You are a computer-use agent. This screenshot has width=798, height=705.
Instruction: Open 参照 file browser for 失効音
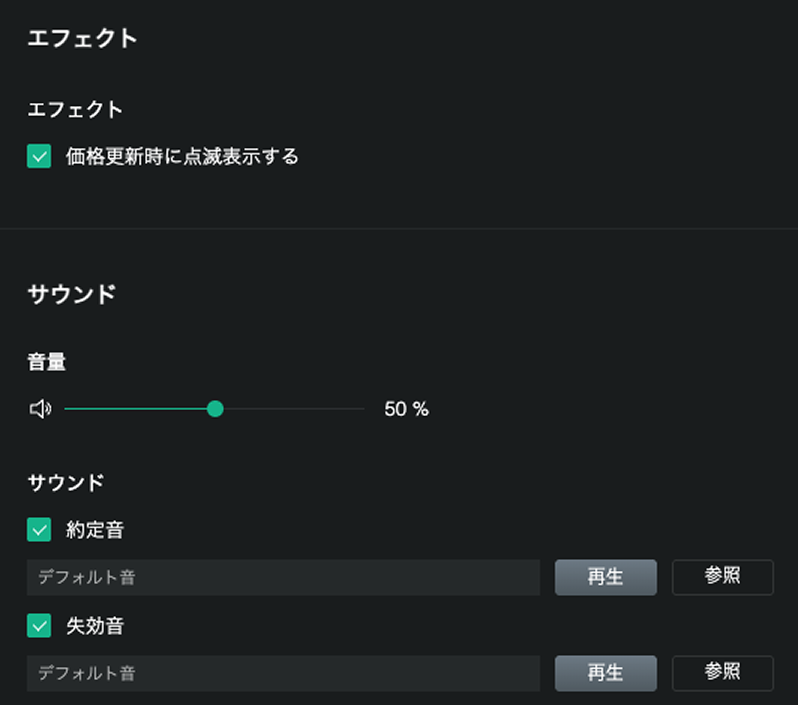(722, 673)
